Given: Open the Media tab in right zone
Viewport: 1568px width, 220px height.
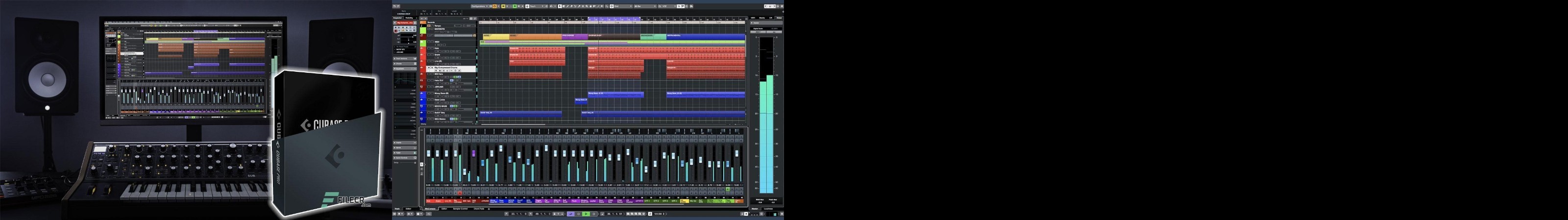Looking at the screenshot, I should (x=763, y=18).
